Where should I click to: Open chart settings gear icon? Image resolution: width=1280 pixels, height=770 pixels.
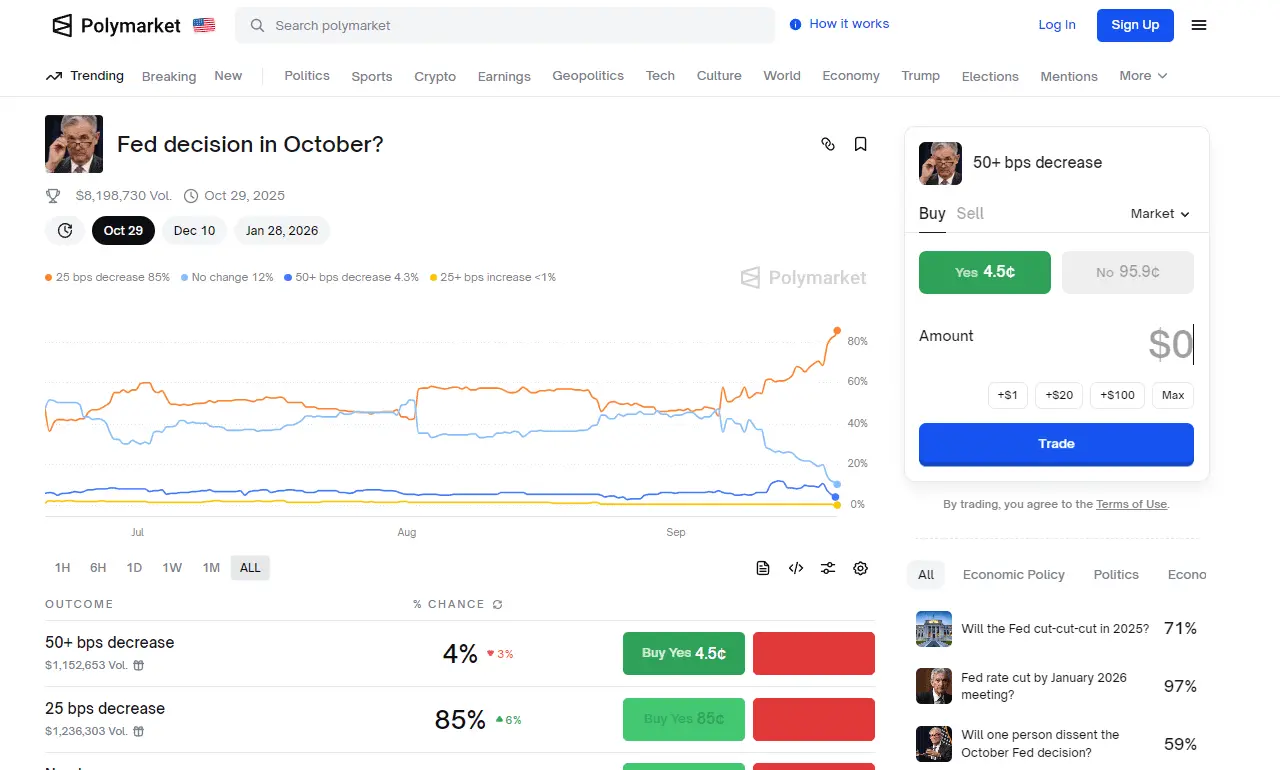[x=860, y=568]
